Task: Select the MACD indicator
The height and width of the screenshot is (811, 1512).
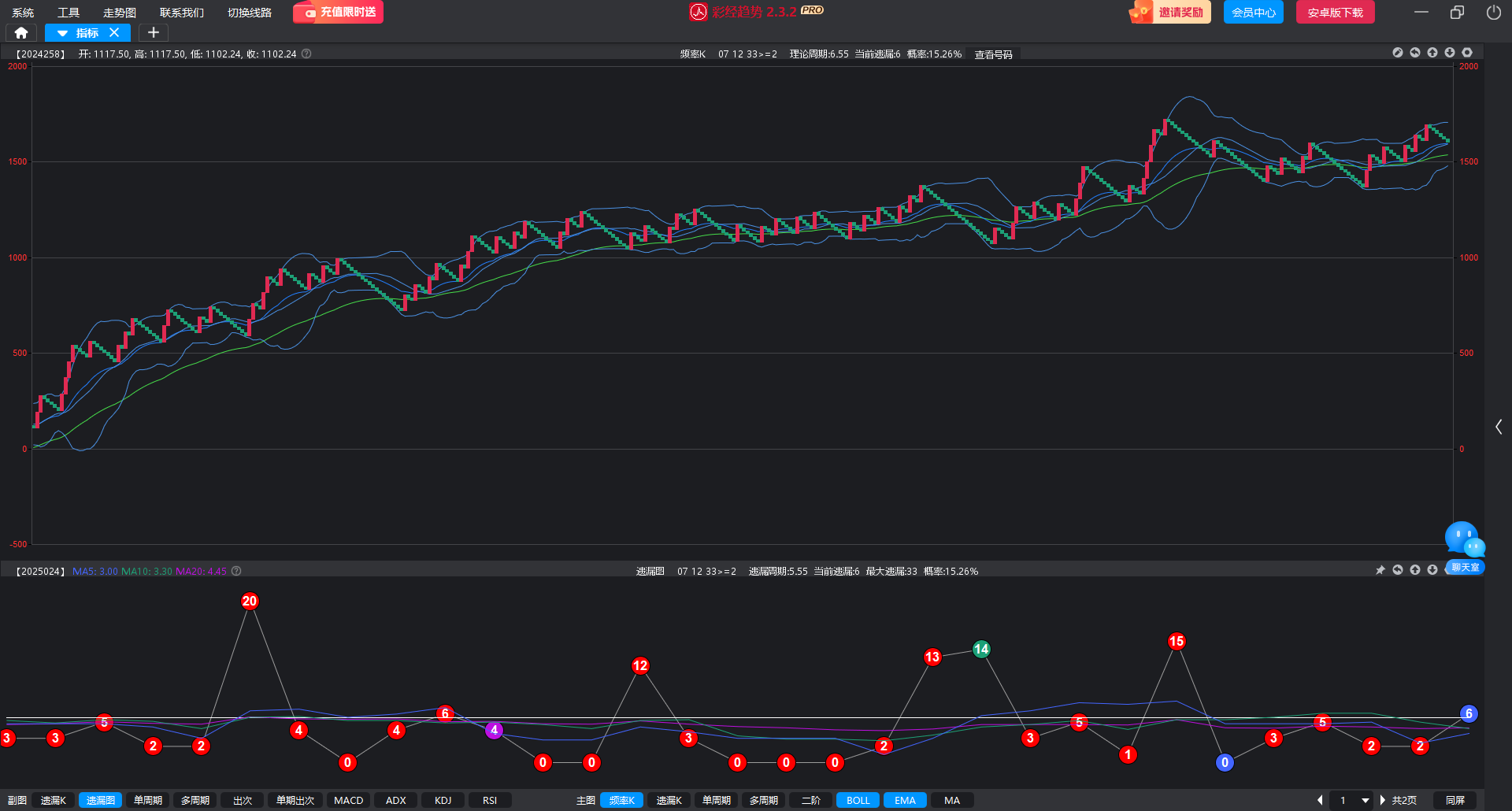Action: pyautogui.click(x=349, y=800)
